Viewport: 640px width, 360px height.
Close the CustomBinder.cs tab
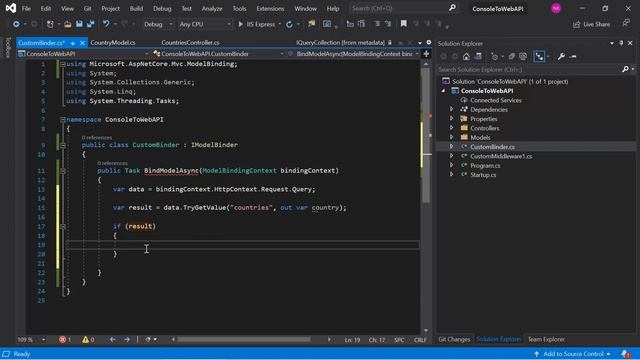pos(82,43)
